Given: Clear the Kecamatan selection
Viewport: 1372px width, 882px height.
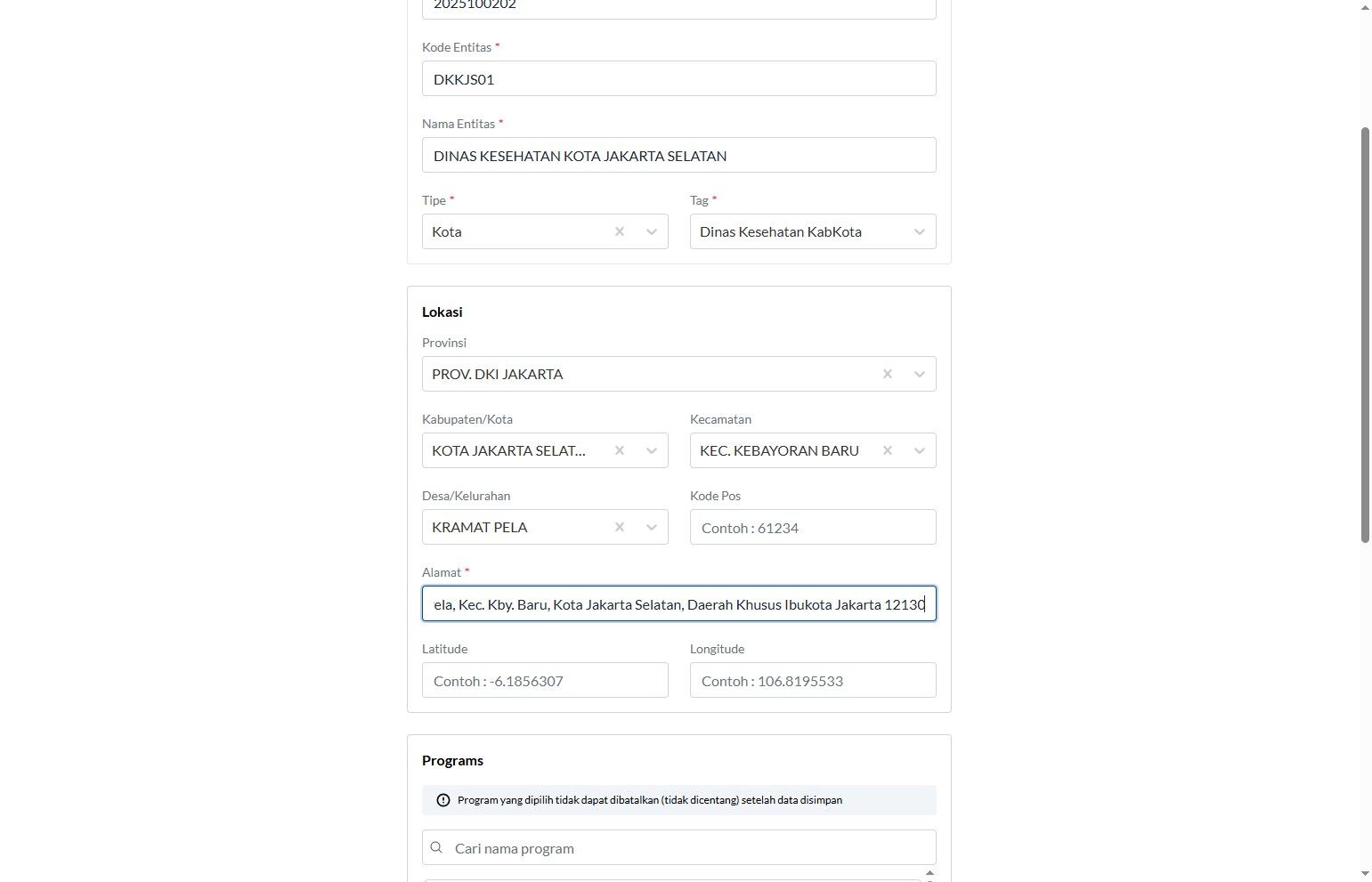Looking at the screenshot, I should point(888,450).
